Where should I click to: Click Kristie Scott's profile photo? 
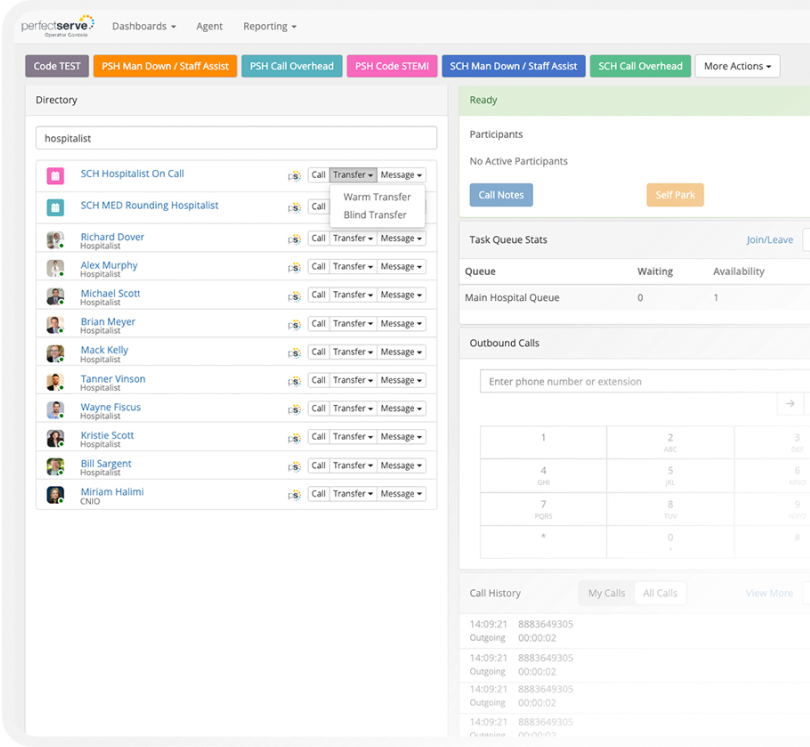(56, 438)
